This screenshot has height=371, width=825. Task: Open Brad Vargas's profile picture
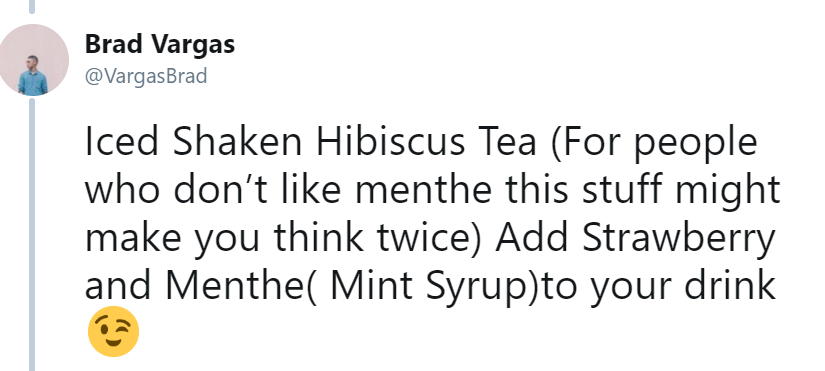(x=33, y=59)
